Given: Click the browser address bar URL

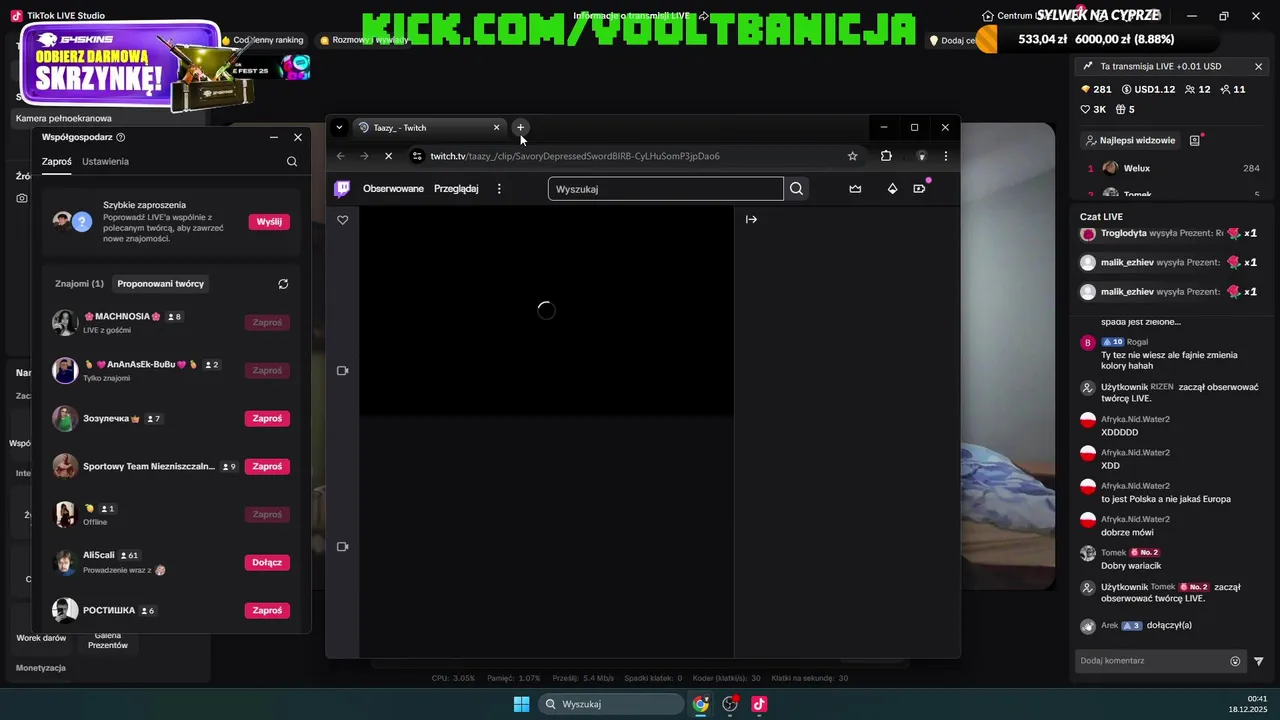Looking at the screenshot, I should pos(575,156).
